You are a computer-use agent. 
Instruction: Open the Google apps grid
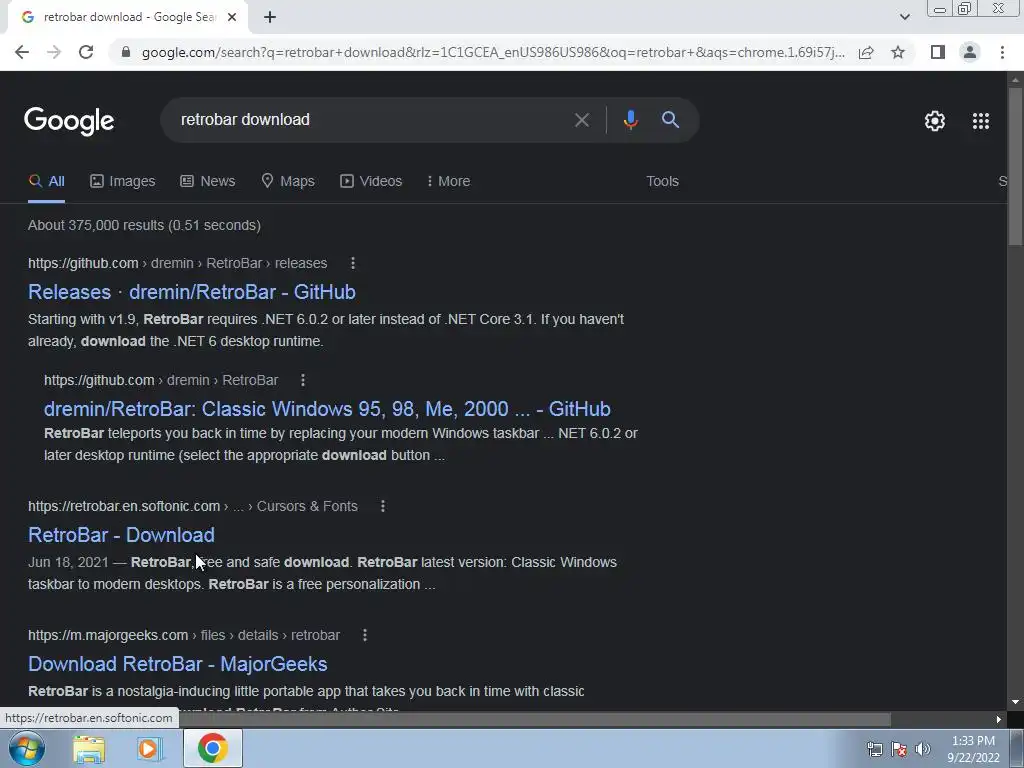[981, 121]
